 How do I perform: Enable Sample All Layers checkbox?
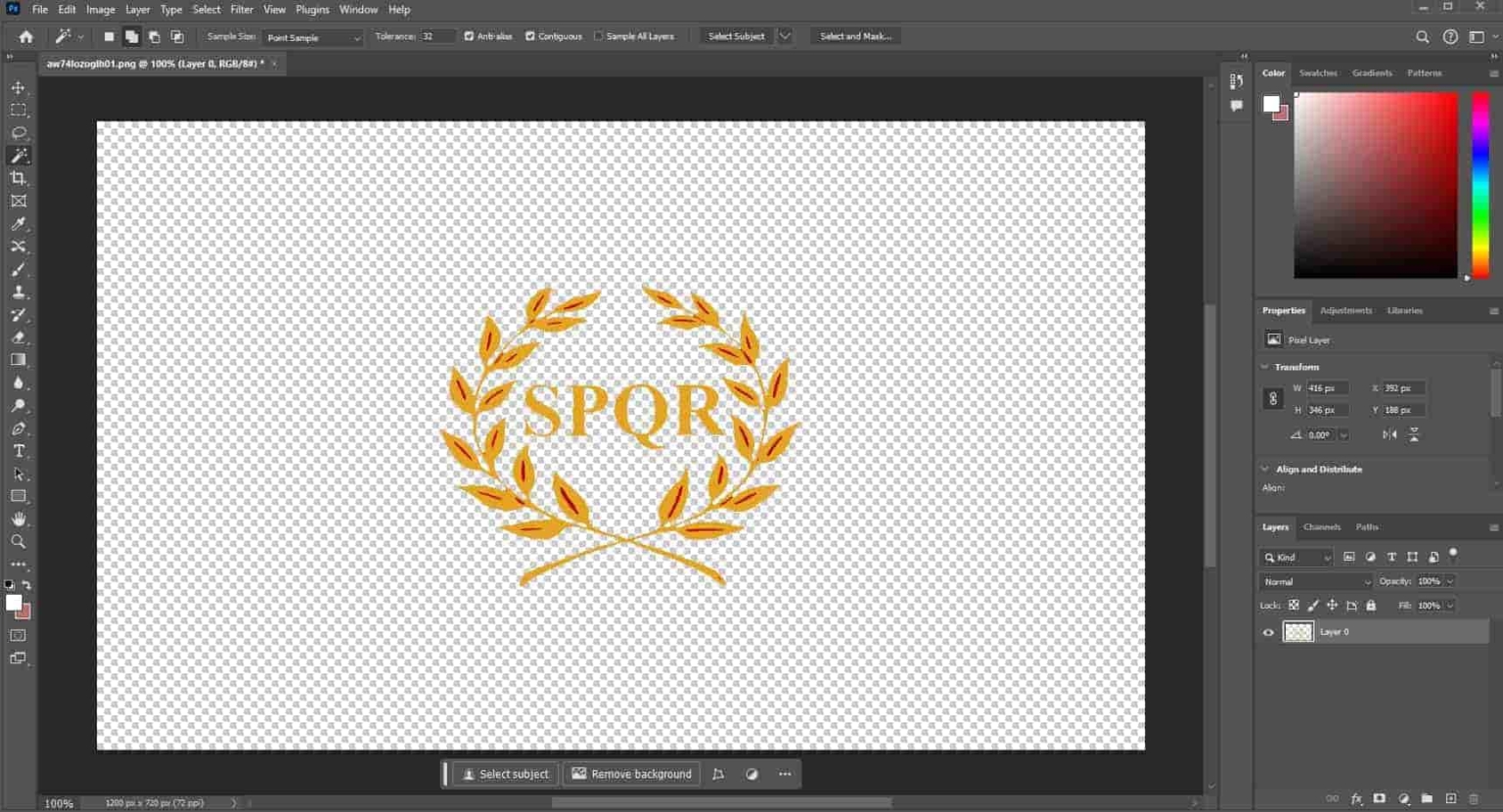click(598, 36)
